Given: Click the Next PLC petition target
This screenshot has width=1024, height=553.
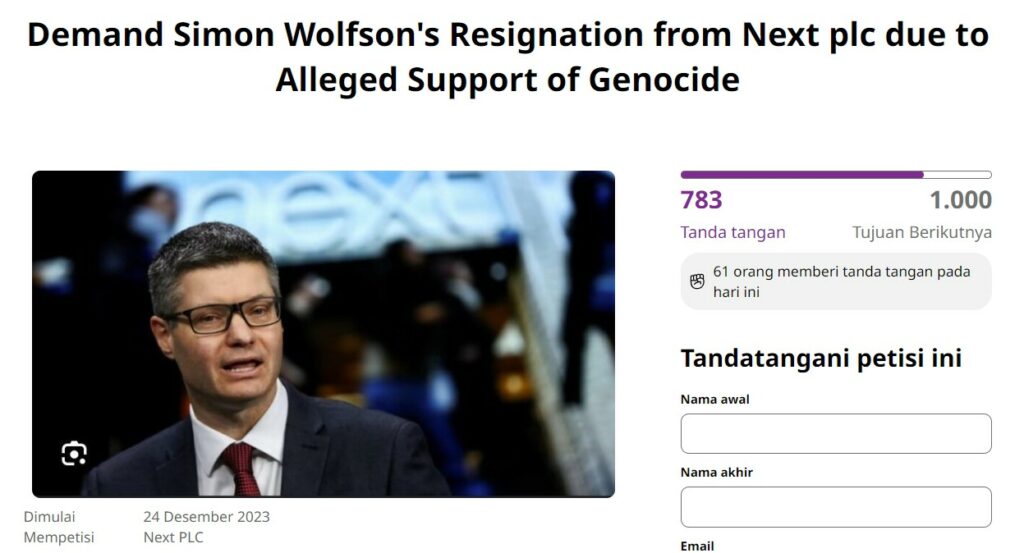Looking at the screenshot, I should (x=173, y=537).
